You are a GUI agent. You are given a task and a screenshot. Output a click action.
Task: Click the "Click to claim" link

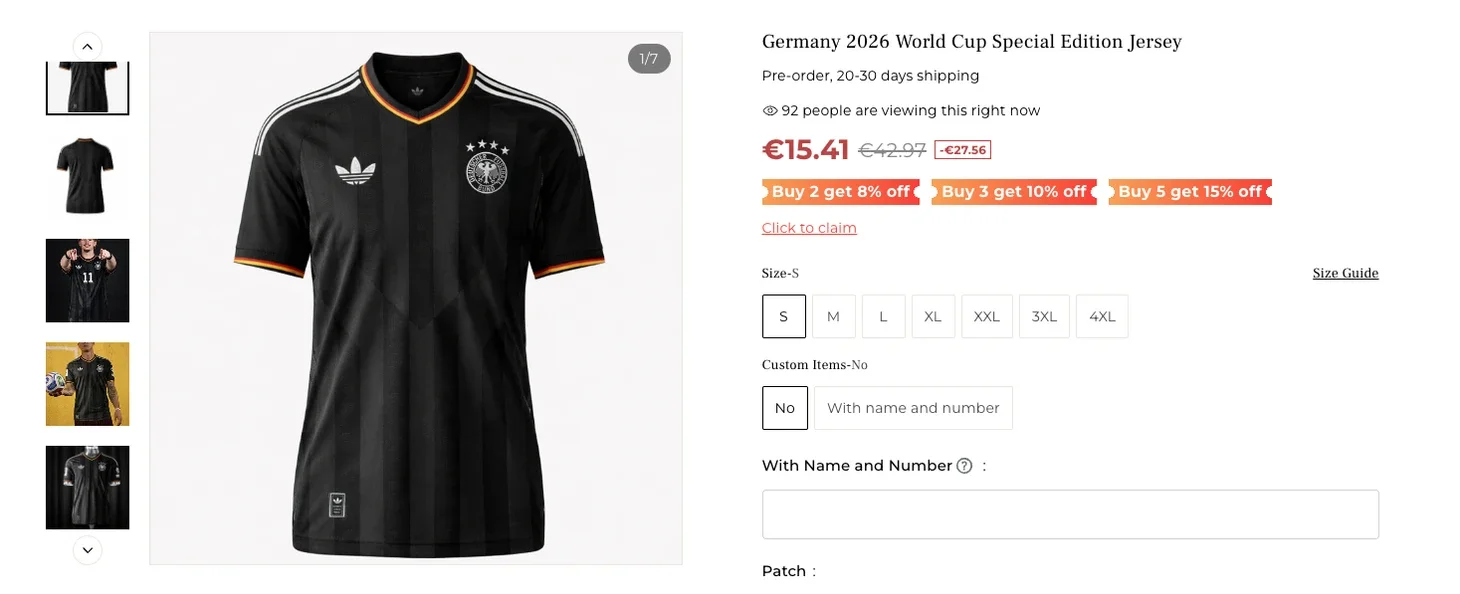click(809, 228)
